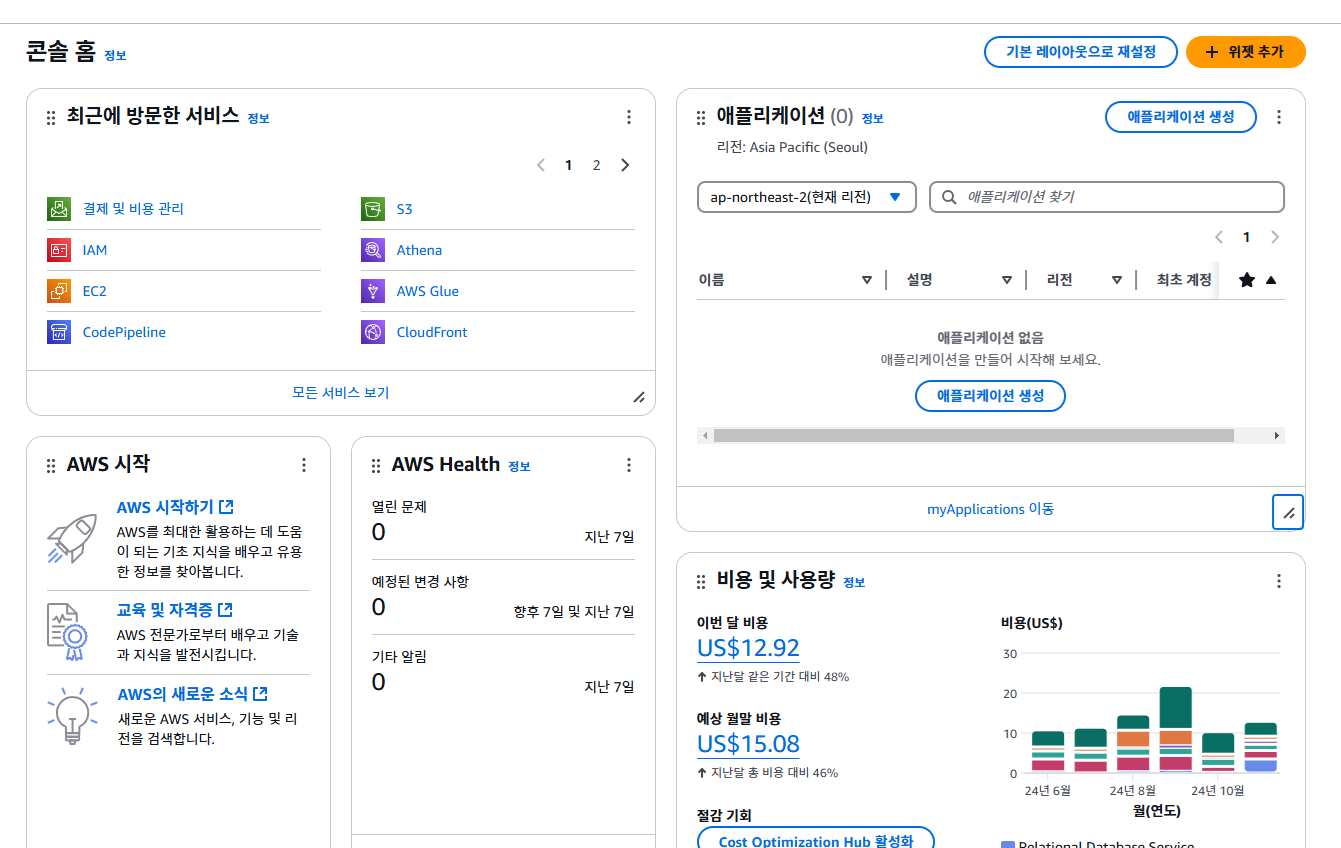1341x848 pixels.
Task: Open the 리전 column filter arrow
Action: 1117,280
